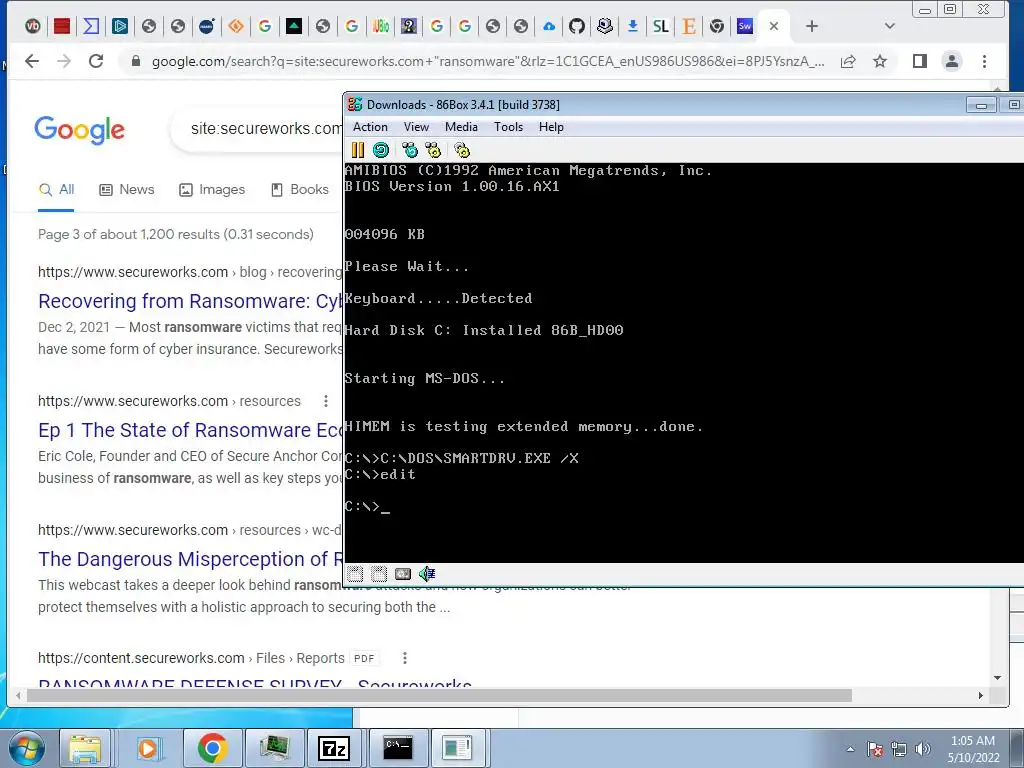Click the share page icon in address bar
Viewport: 1024px width, 768px height.
[x=848, y=61]
